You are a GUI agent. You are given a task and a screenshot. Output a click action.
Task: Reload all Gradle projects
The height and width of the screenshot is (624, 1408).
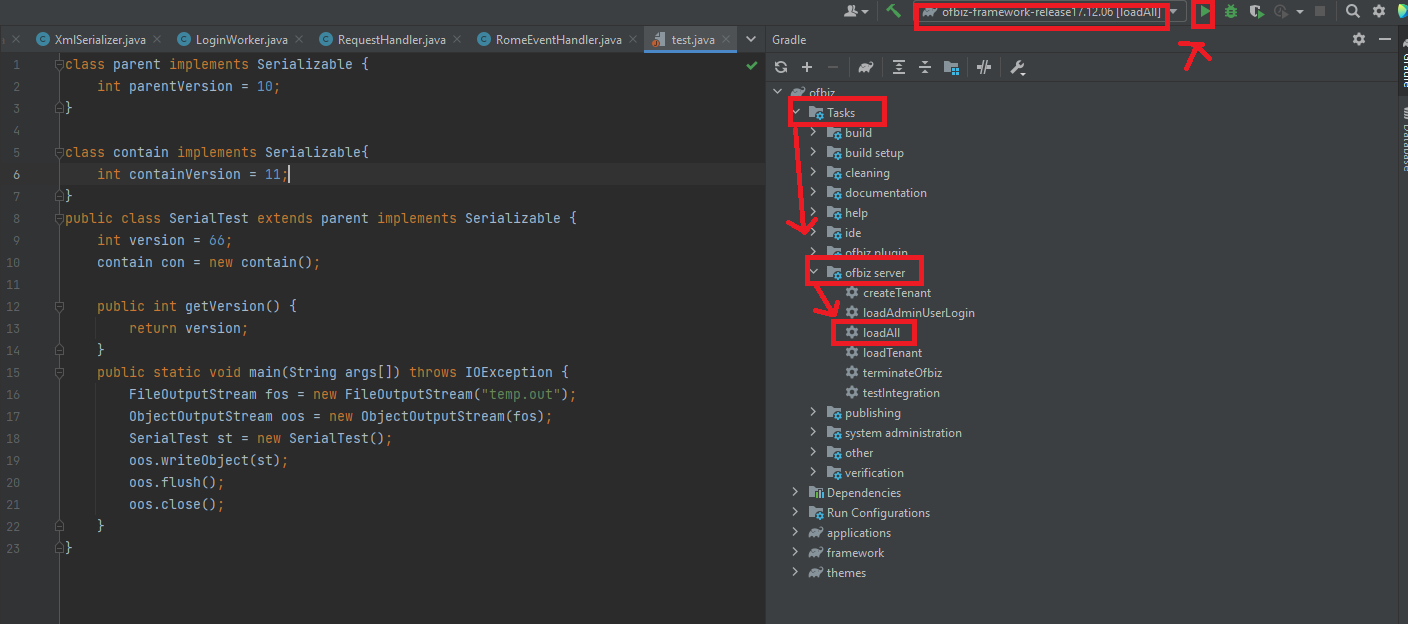781,68
